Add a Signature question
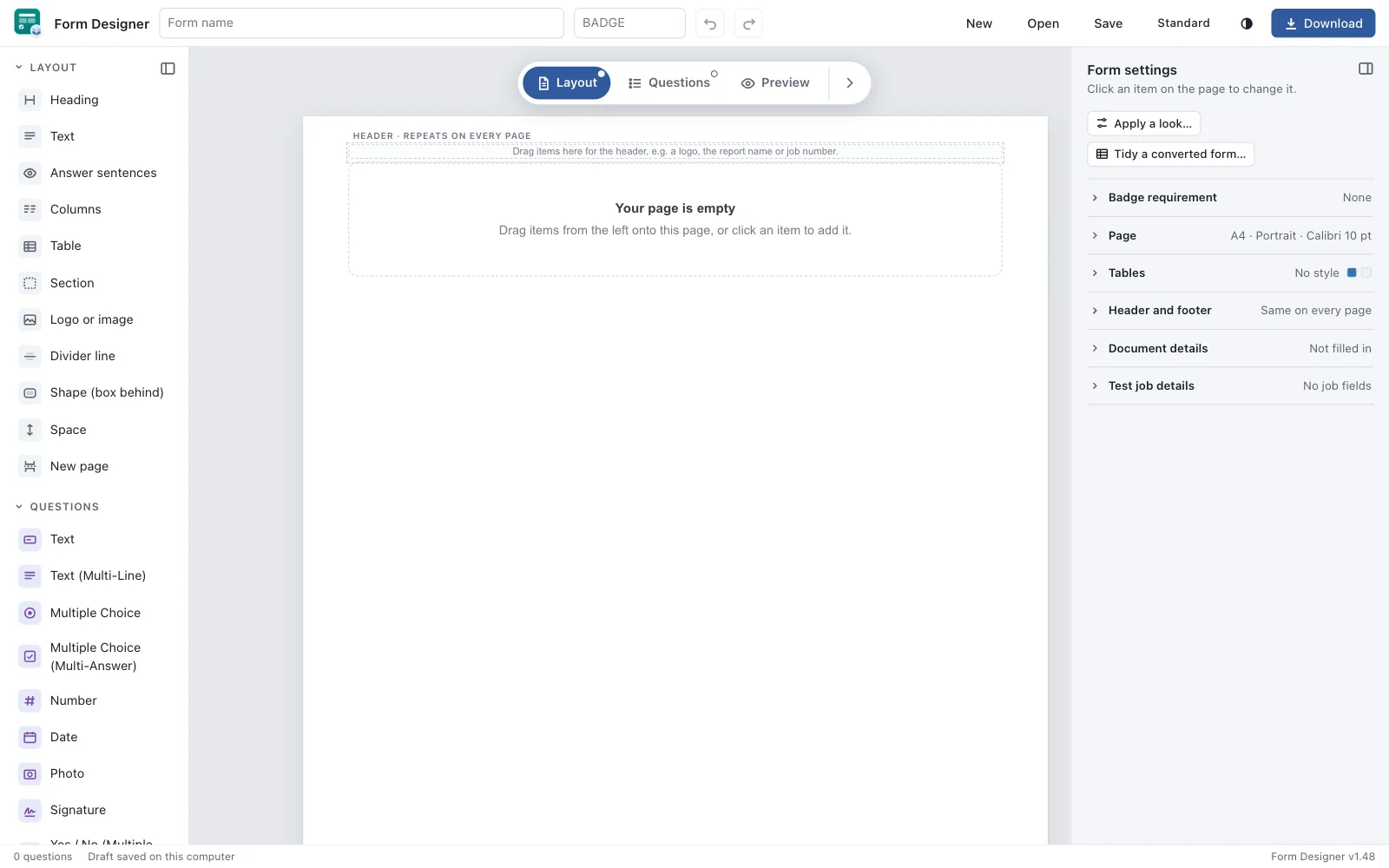 point(94,810)
